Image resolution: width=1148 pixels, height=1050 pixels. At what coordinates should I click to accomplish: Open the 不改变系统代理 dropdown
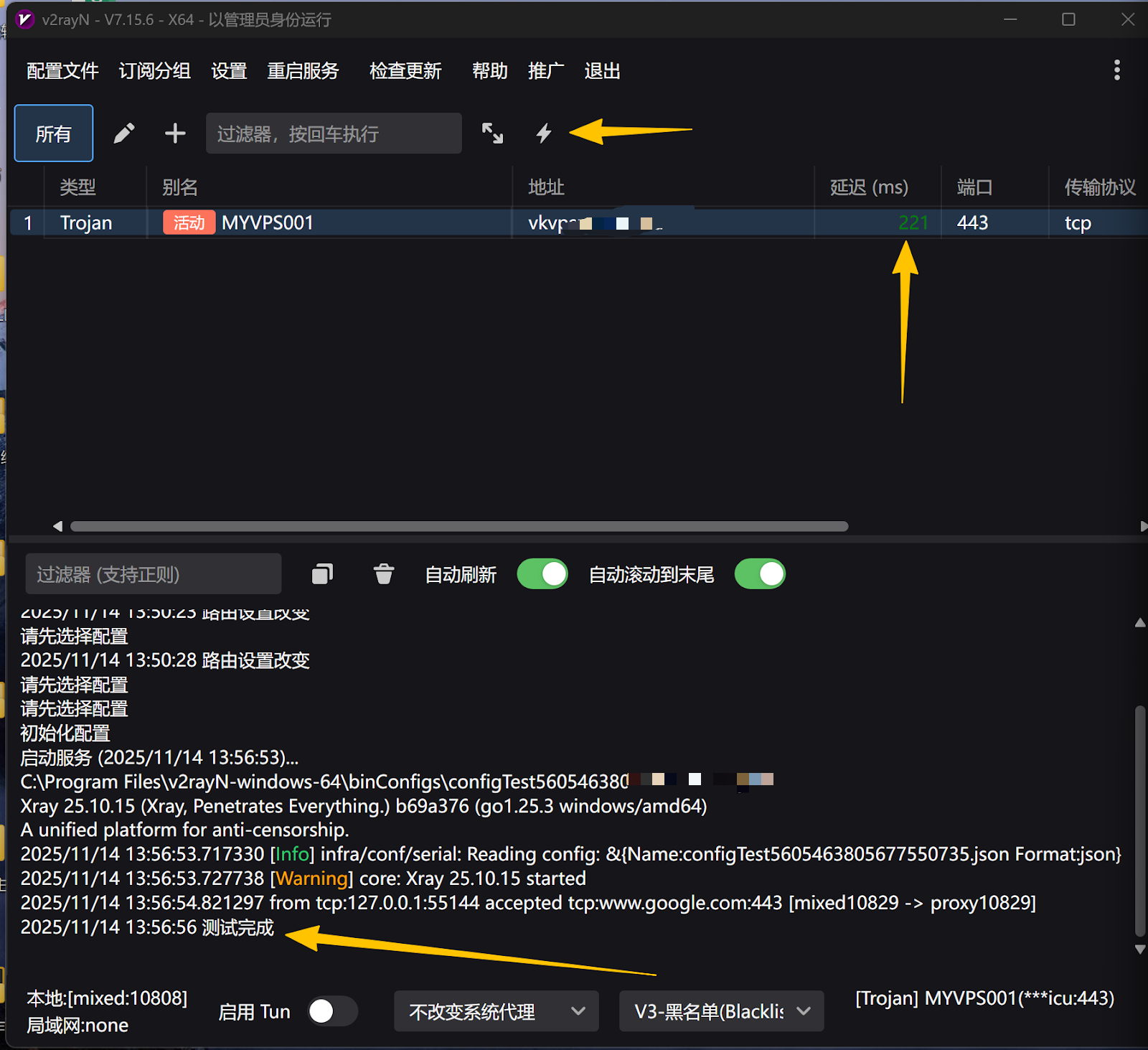[496, 1011]
